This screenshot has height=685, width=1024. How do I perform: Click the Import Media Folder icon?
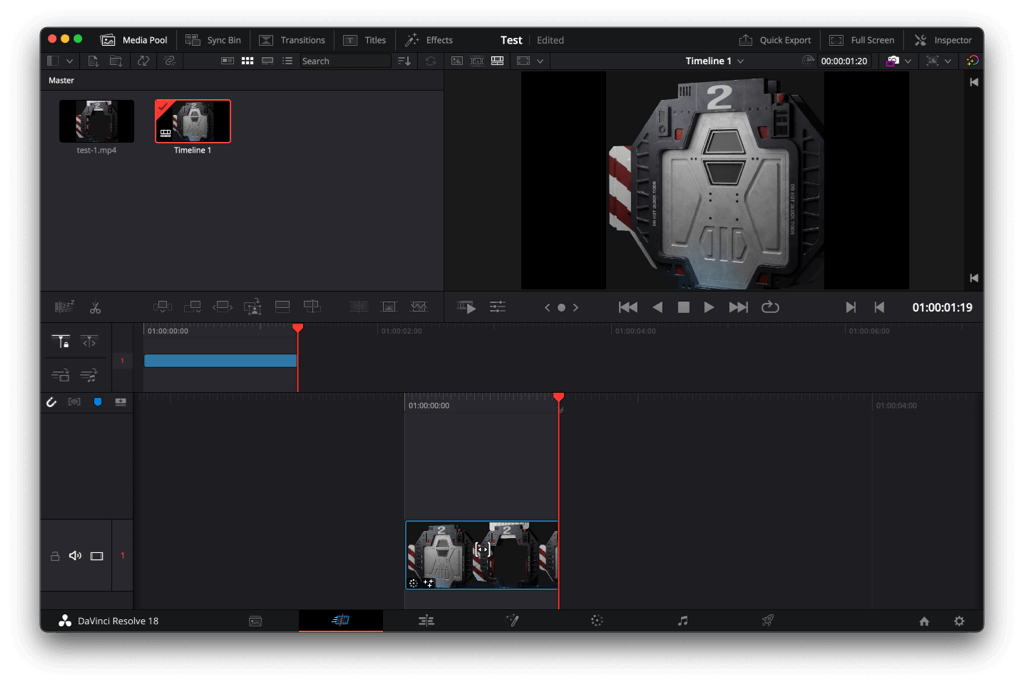[x=116, y=61]
